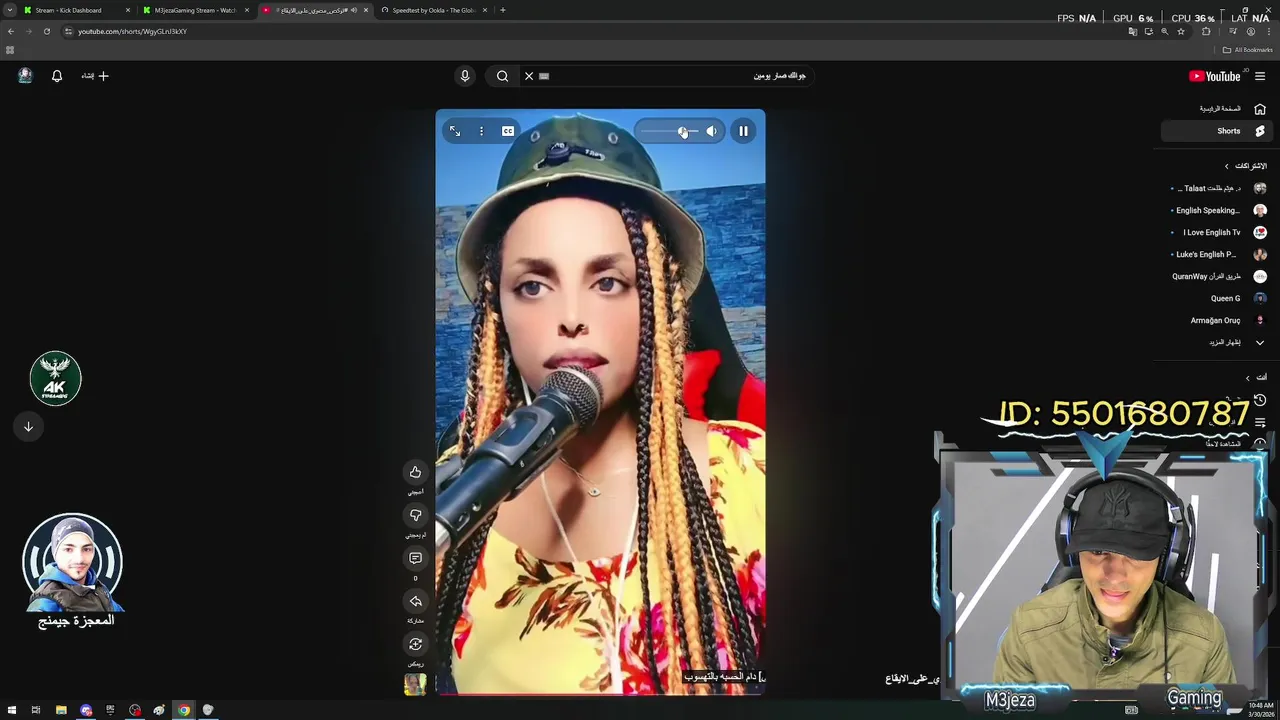Screen dimensions: 1280x720
Task: Click into the YouTube search field
Action: tap(665, 76)
